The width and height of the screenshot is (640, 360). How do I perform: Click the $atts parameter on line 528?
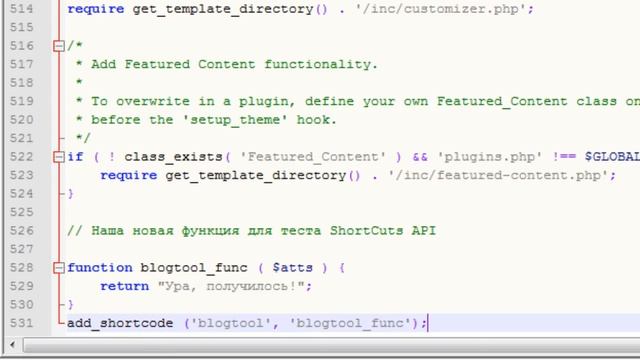(292, 268)
